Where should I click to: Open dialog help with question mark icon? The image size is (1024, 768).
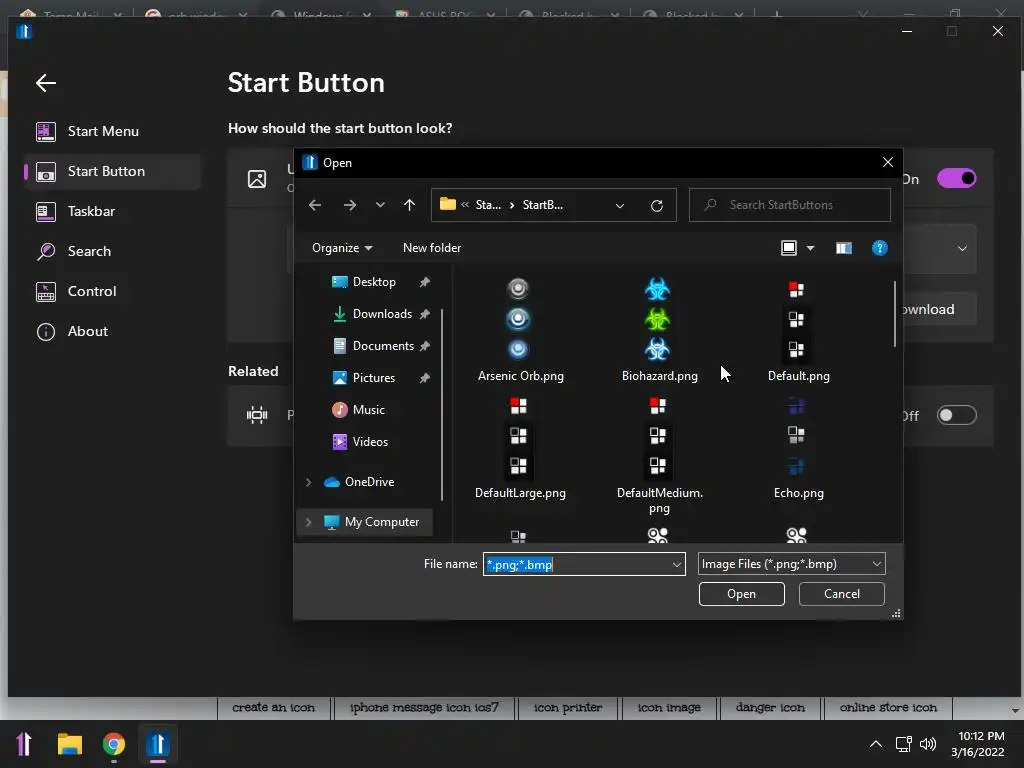880,248
